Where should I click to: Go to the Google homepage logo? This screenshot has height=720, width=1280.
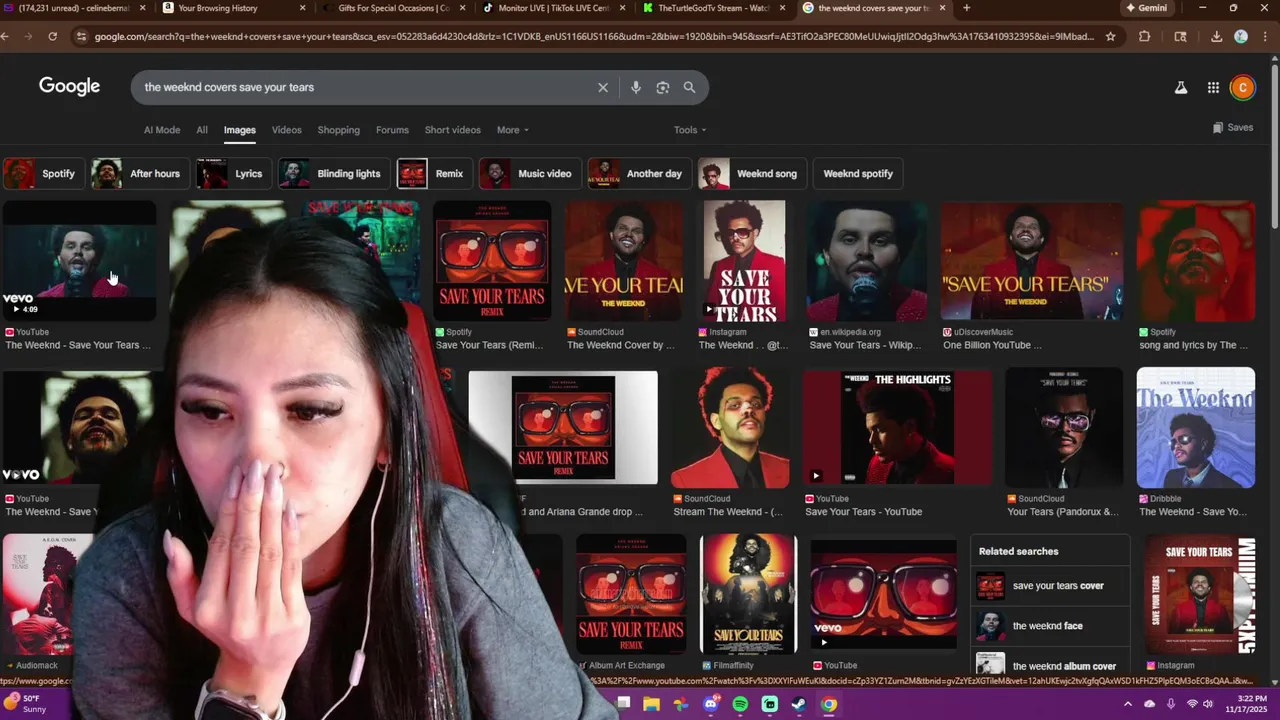pos(69,87)
